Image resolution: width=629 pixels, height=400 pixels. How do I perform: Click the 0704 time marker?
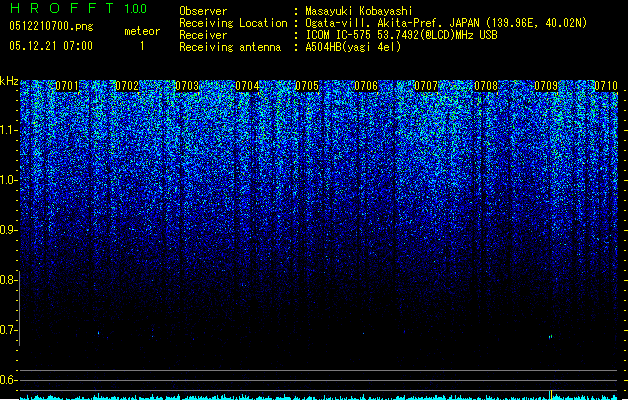coord(247,86)
